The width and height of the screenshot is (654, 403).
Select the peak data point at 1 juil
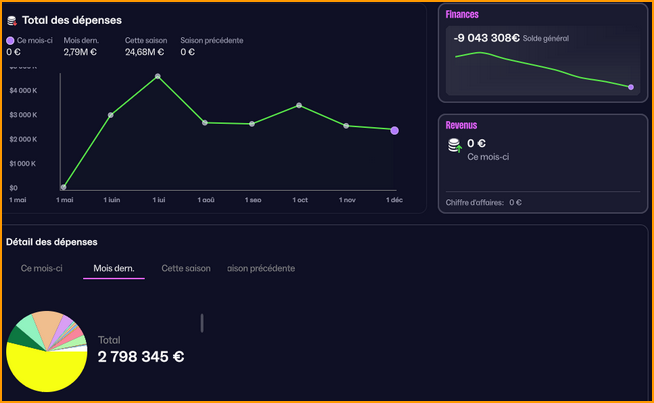click(x=158, y=76)
